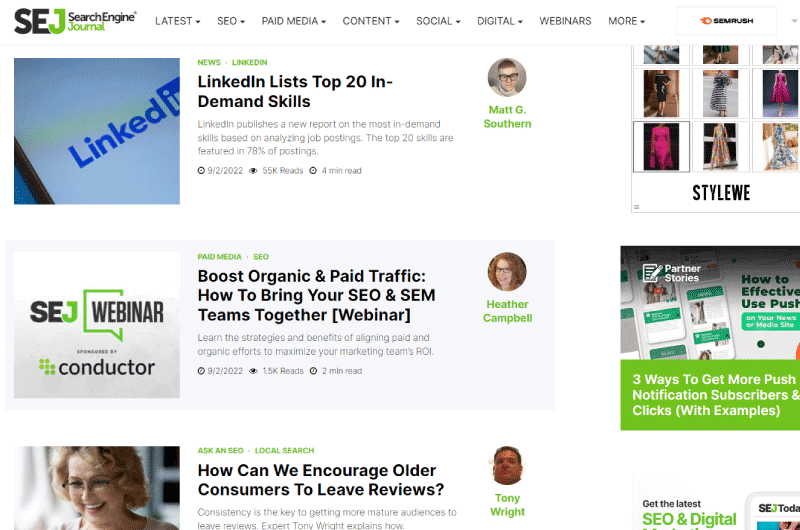Open the LinkedIn article thumbnail image

point(97,131)
